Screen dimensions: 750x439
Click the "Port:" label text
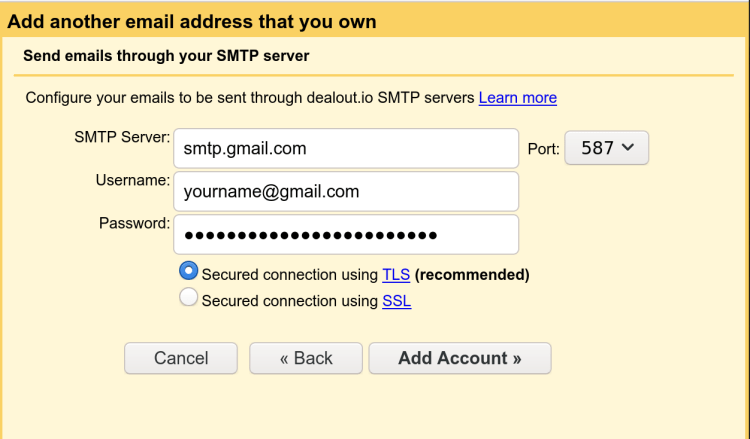(x=542, y=149)
